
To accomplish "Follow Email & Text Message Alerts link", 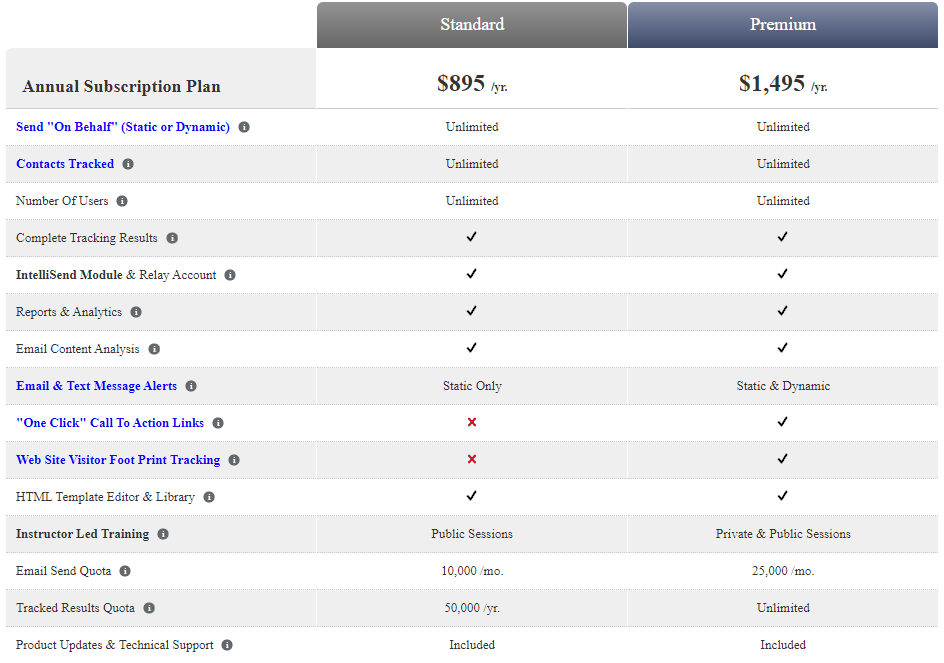I will coord(96,386).
